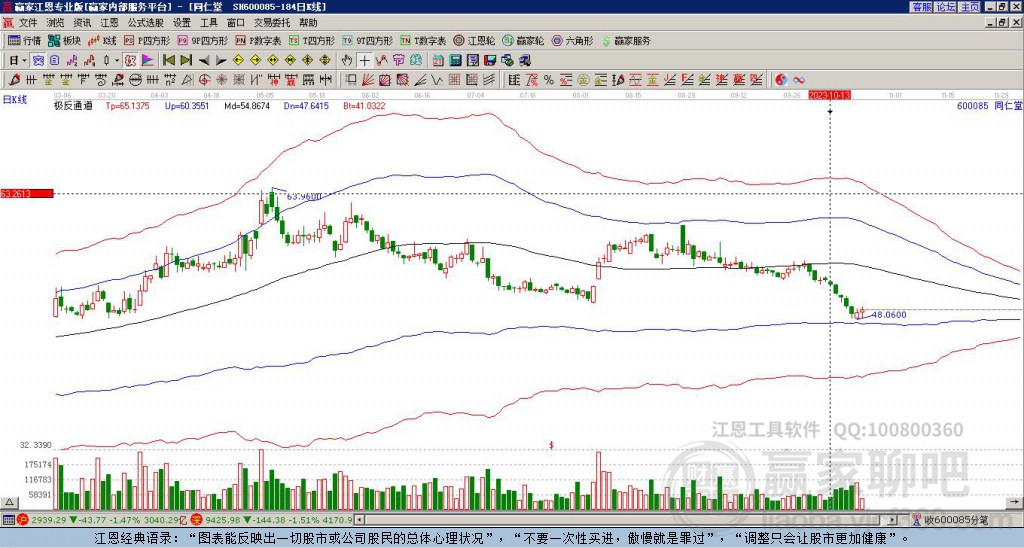Screen dimensions: 1024x548
Task: Open the P四方形 square tool
Action: pyautogui.click(x=147, y=40)
